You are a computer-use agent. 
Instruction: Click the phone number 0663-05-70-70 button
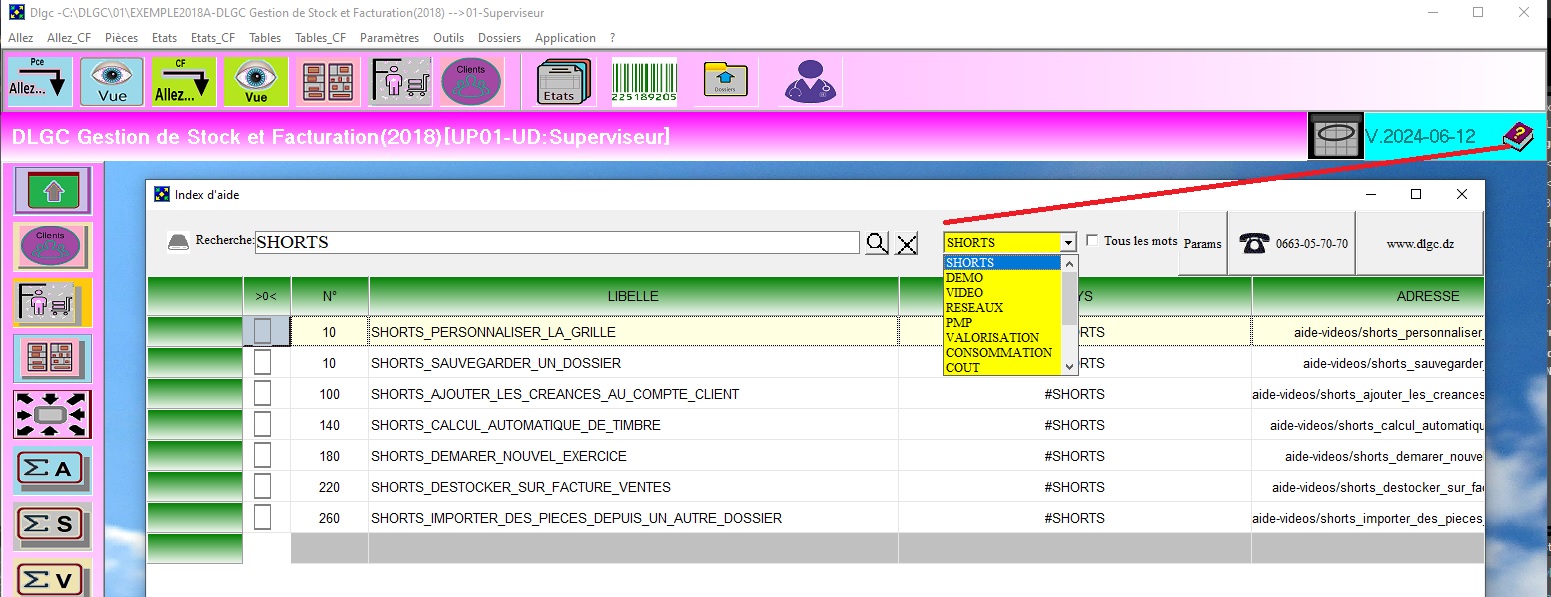(1291, 243)
